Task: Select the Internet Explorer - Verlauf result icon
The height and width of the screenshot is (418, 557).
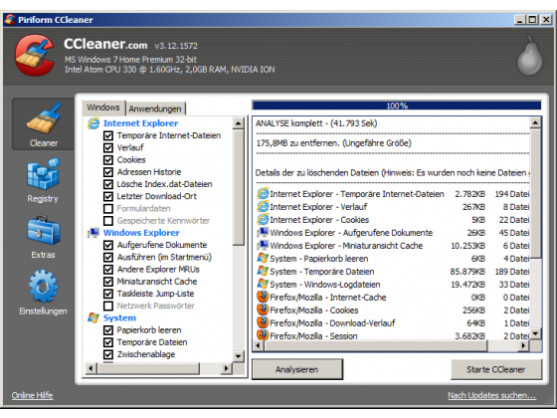Action: 263,207
